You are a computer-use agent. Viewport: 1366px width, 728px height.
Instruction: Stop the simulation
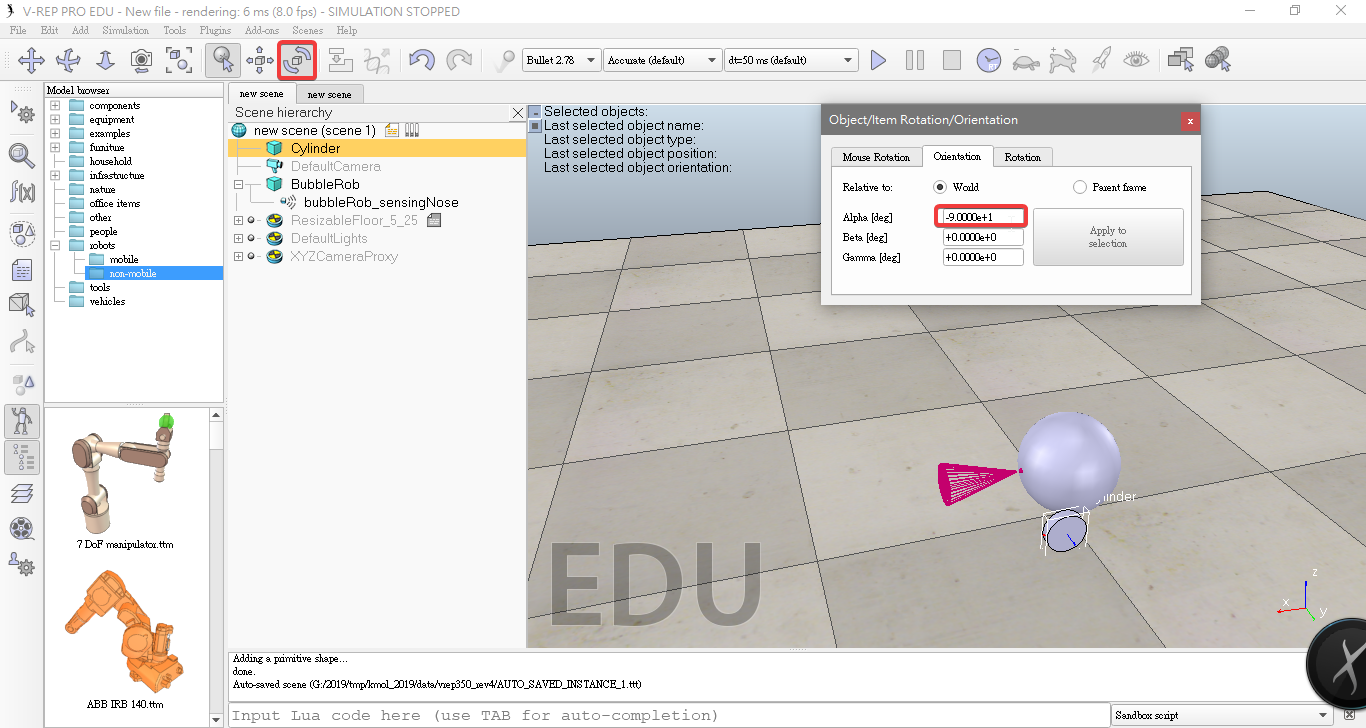click(x=952, y=60)
